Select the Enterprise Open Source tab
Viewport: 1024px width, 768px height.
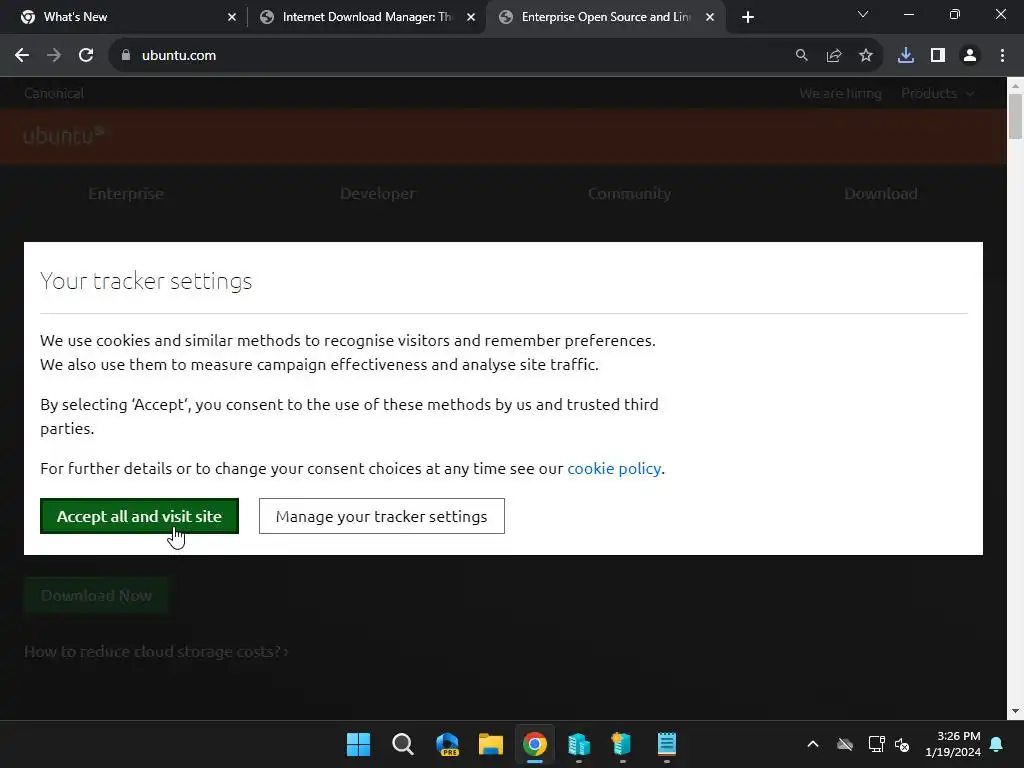[x=605, y=17]
